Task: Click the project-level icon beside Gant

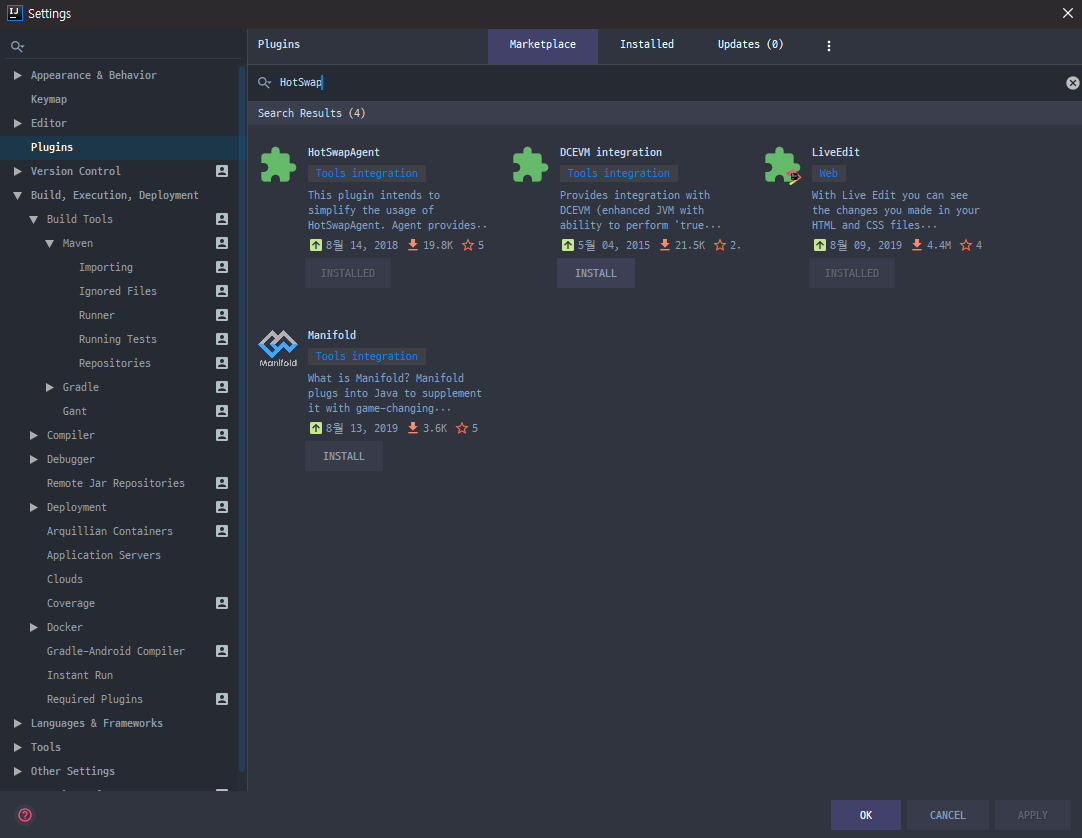Action: click(x=222, y=411)
